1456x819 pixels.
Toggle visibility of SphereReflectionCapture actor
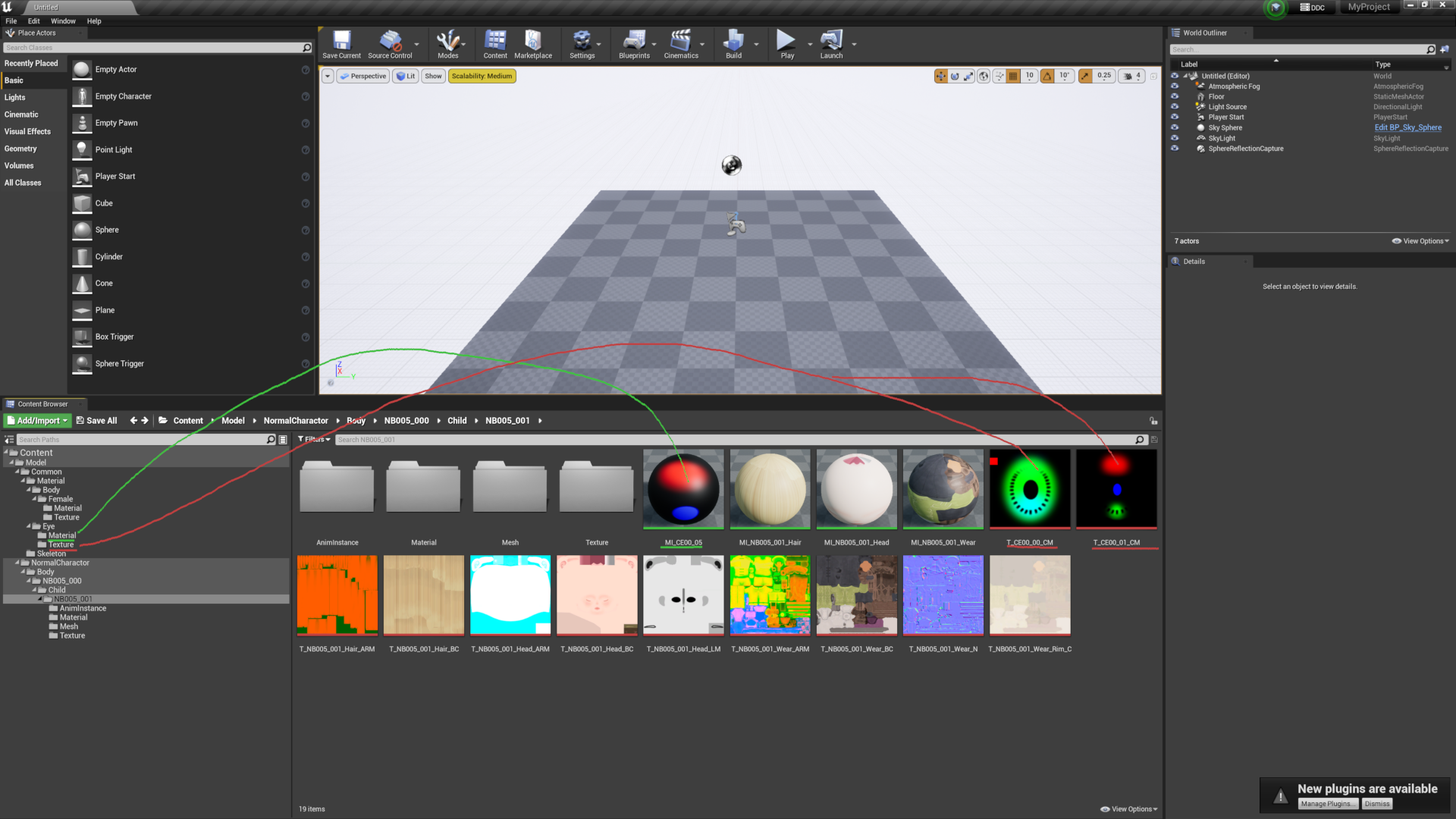[x=1175, y=149]
